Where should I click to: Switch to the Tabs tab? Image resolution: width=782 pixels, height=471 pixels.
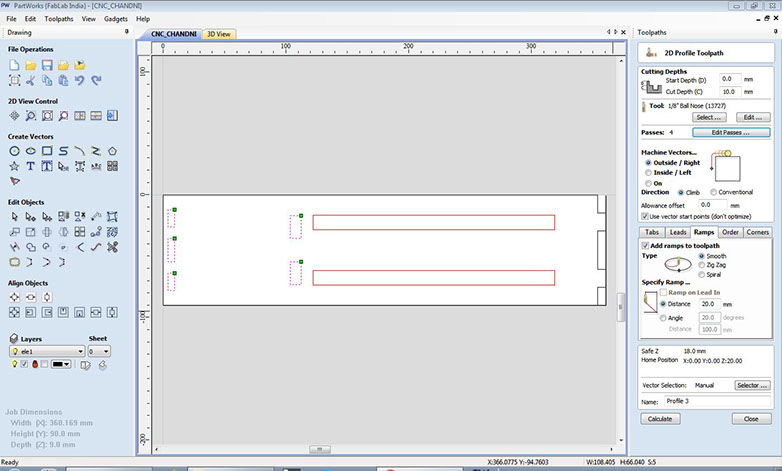[652, 232]
